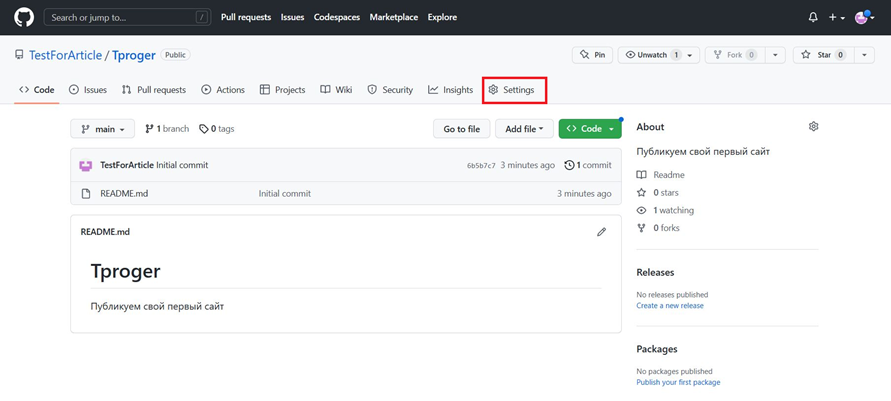
Task: Open the Releases heading link
Action: pyautogui.click(x=655, y=273)
